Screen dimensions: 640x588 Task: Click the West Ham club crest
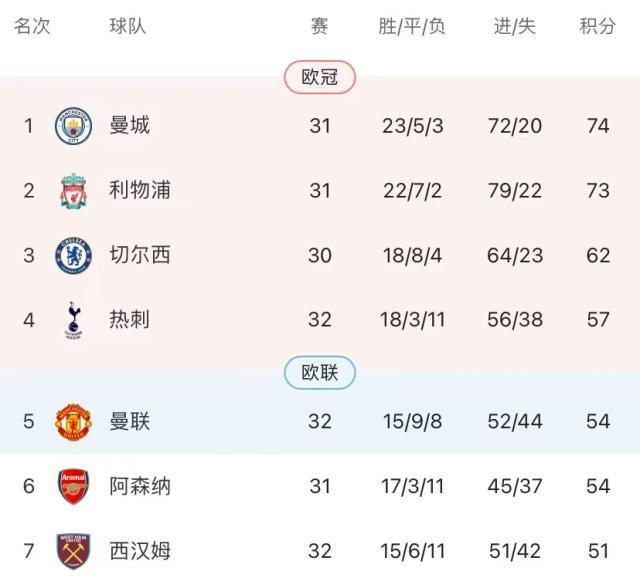point(73,551)
